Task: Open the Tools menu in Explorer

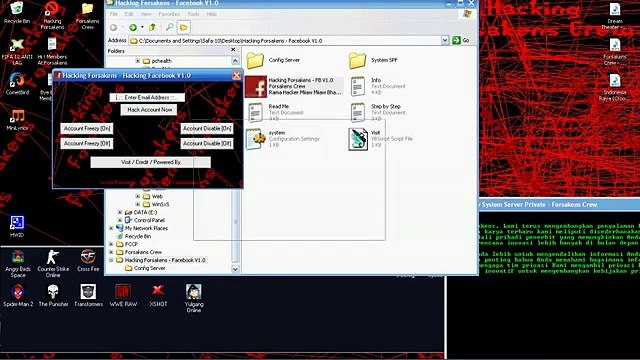Action: pyautogui.click(x=193, y=14)
